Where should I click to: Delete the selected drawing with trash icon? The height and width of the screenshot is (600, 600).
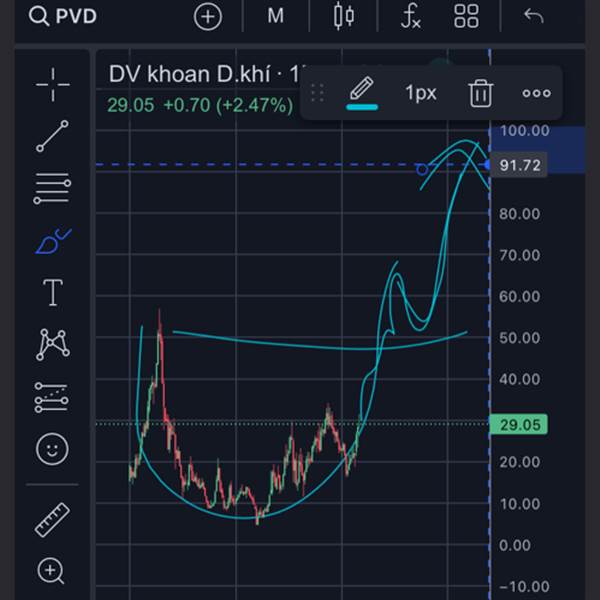coord(480,93)
